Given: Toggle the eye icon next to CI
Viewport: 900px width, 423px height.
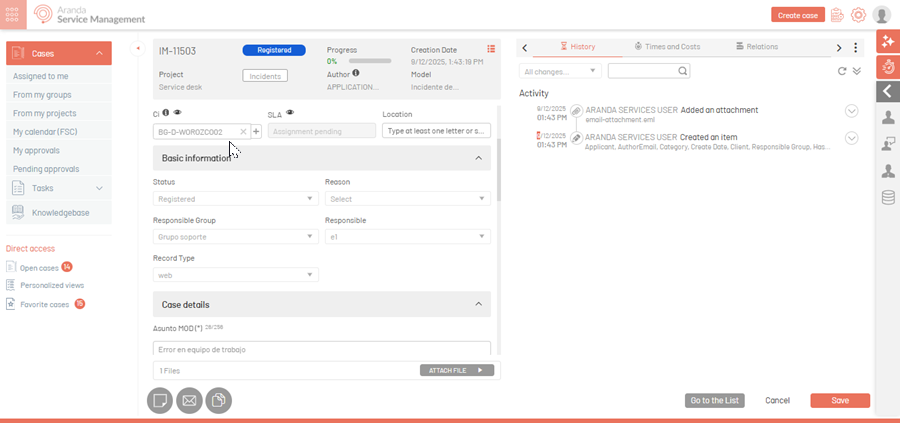Looking at the screenshot, I should 178,113.
